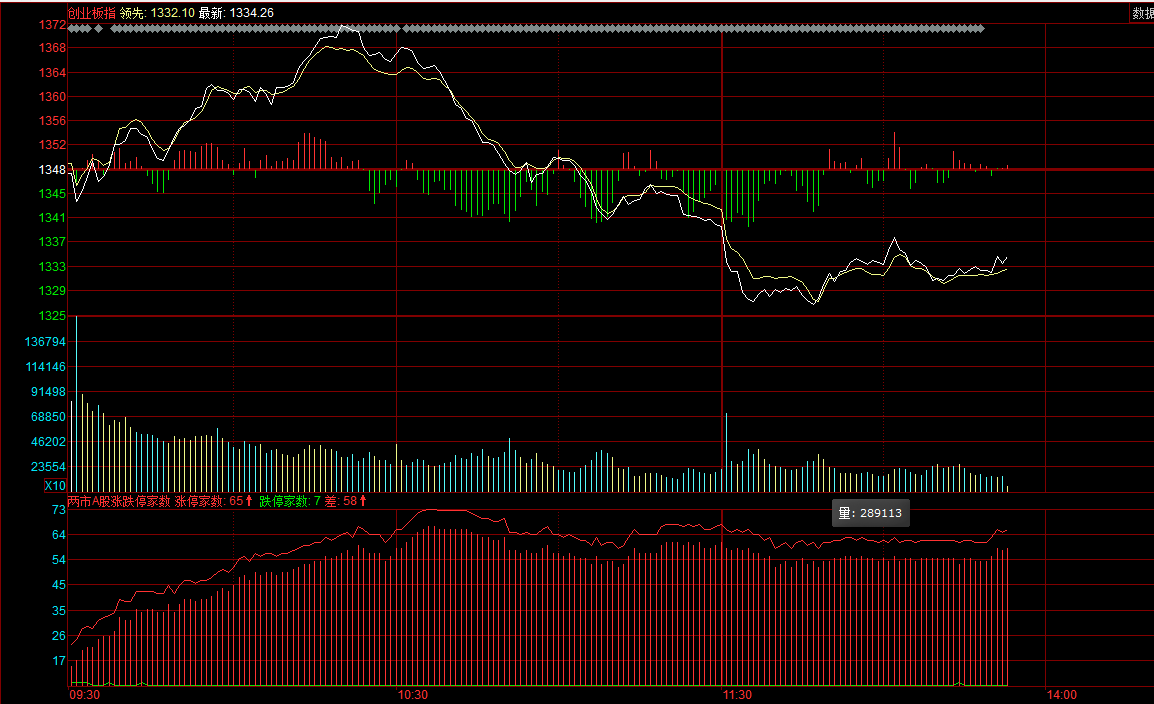The width and height of the screenshot is (1154, 704).
Task: Select the green 跌停家数: 7 label
Action: (289, 501)
